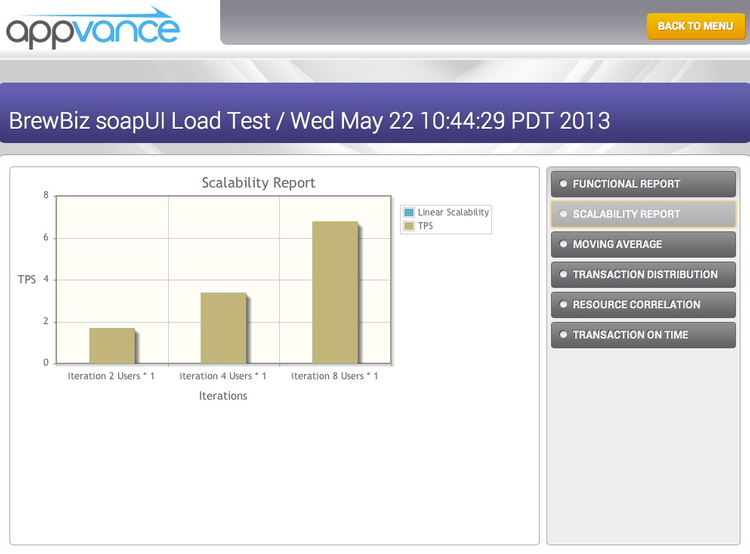
Task: Click the TPS legend label text
Action: coord(425,226)
